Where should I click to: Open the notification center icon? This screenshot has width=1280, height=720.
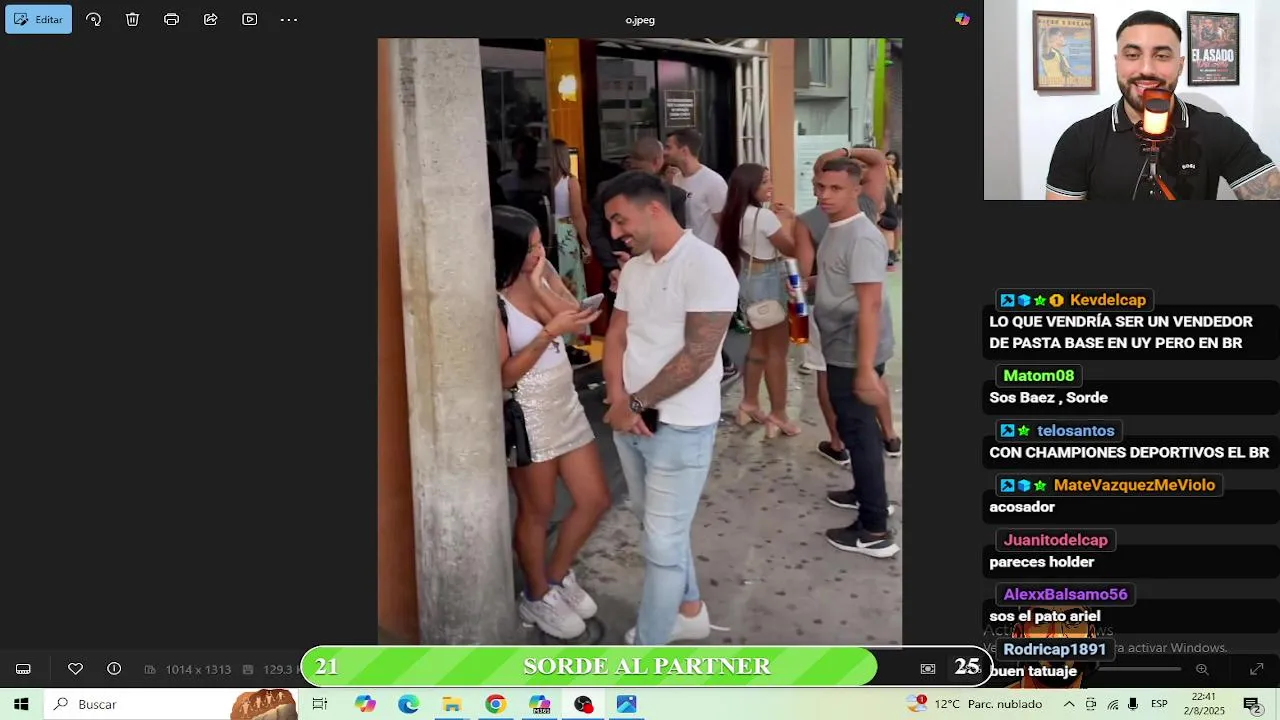click(x=1252, y=704)
